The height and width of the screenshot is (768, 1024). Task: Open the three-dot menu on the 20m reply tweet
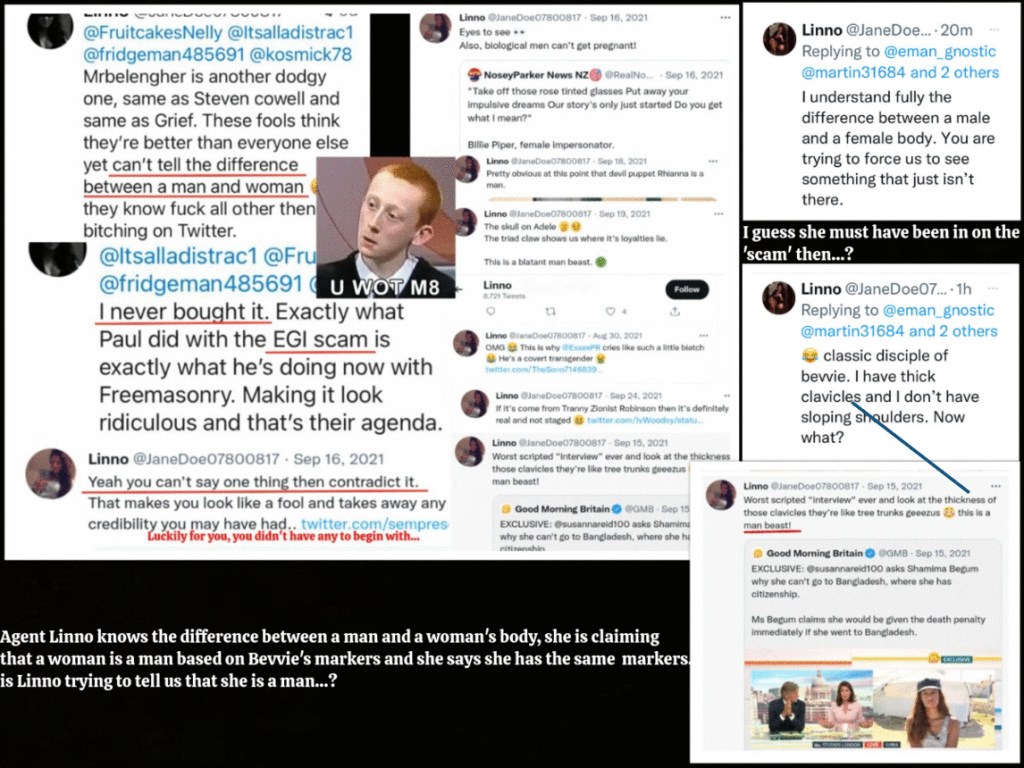(x=994, y=29)
